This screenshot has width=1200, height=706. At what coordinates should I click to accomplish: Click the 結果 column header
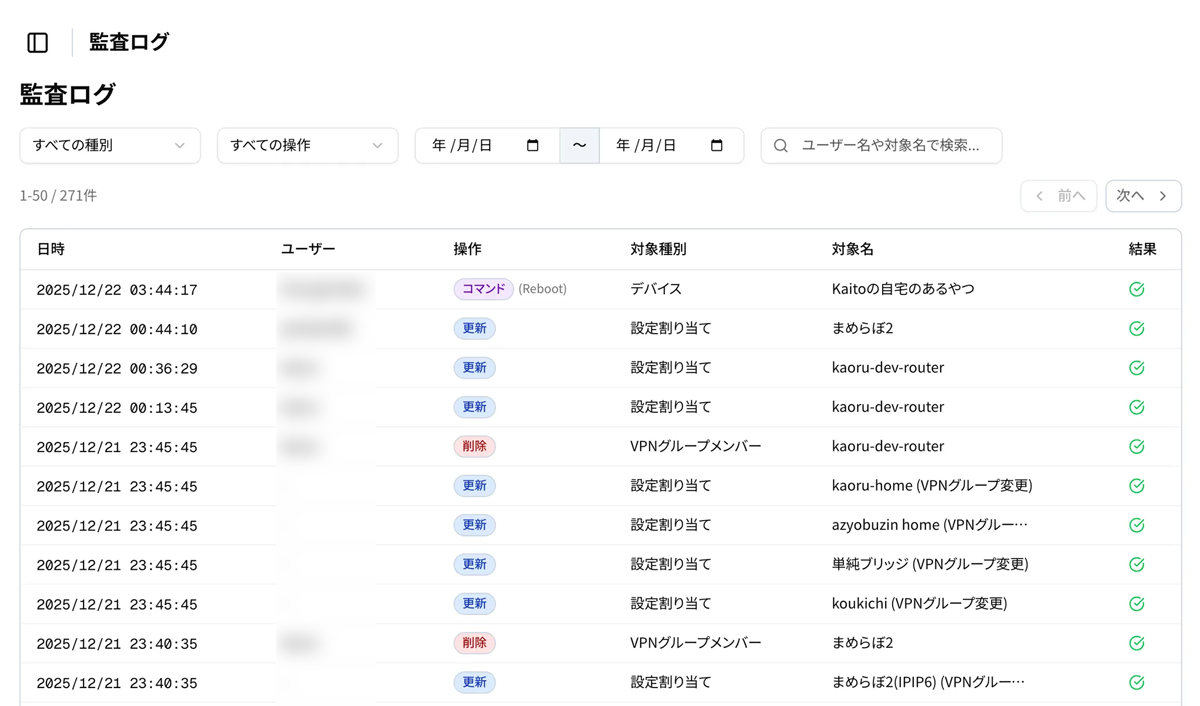[x=1142, y=249]
